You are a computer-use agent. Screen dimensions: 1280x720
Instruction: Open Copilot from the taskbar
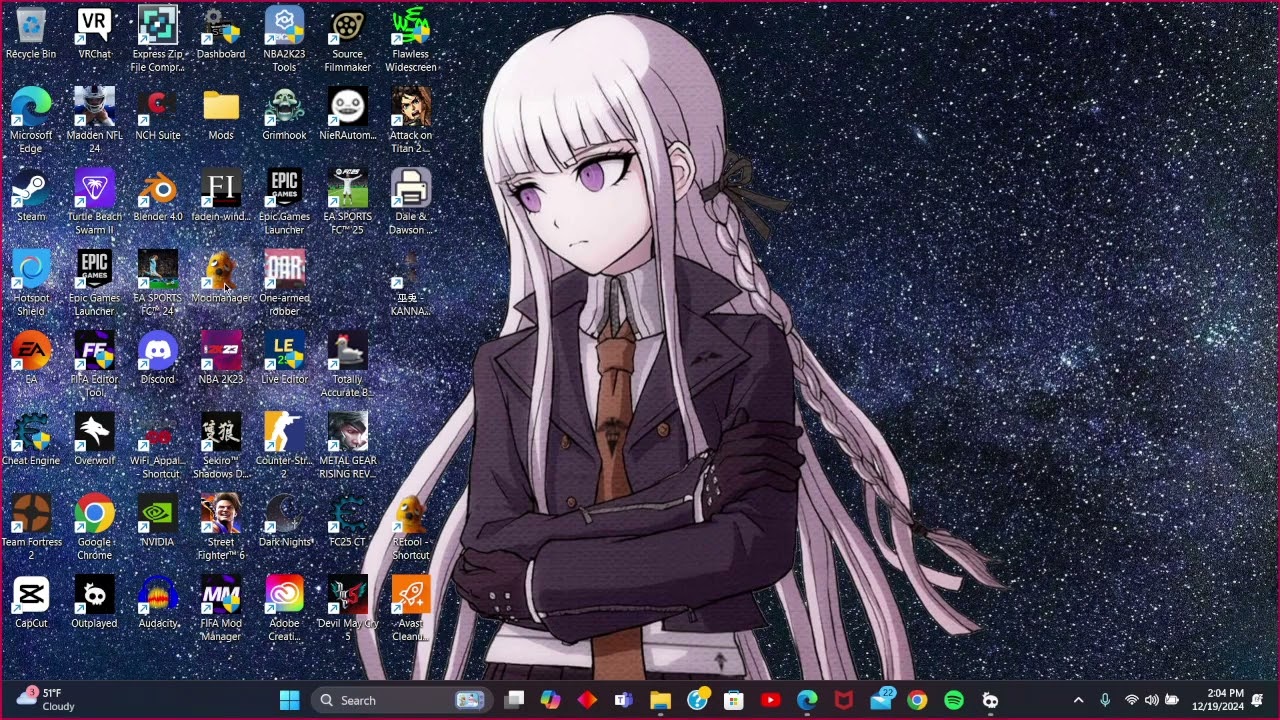click(550, 700)
